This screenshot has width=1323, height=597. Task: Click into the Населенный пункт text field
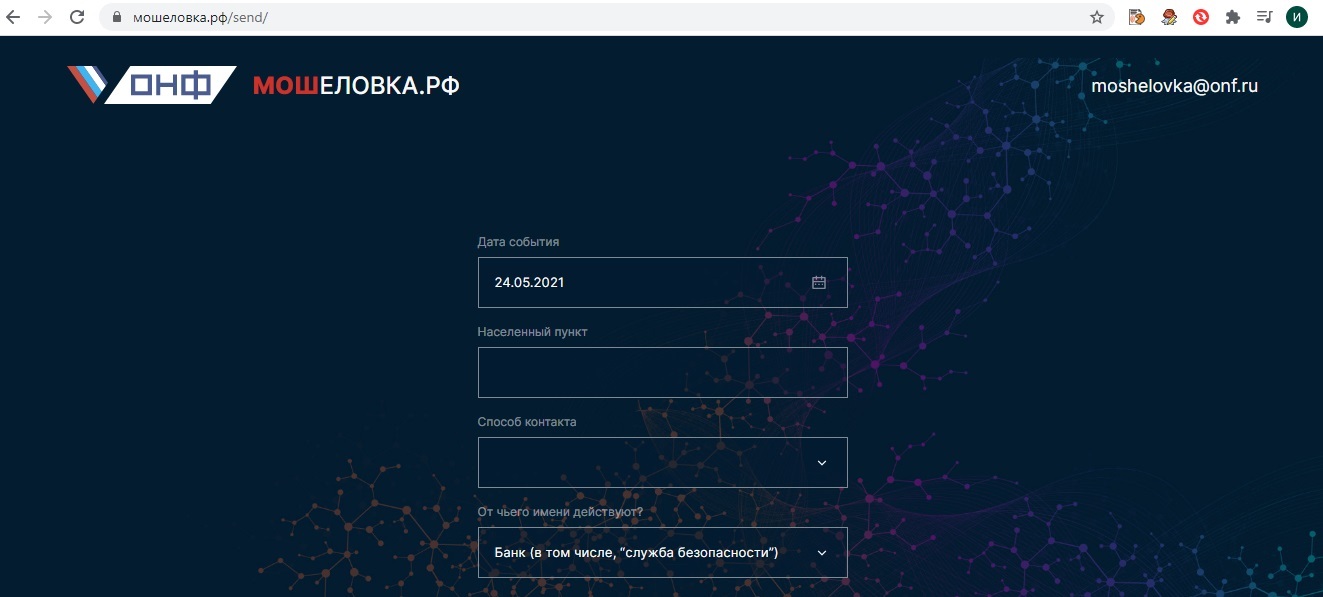click(x=662, y=372)
